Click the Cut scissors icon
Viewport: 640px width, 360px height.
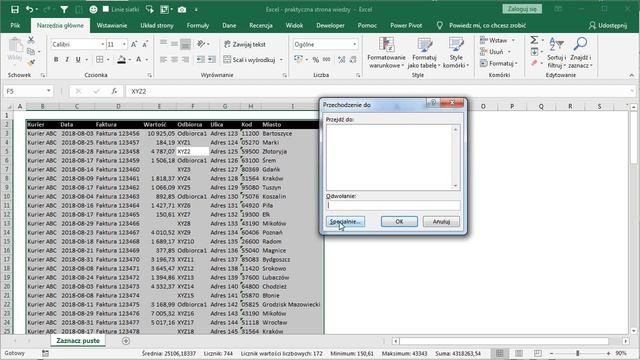31,40
